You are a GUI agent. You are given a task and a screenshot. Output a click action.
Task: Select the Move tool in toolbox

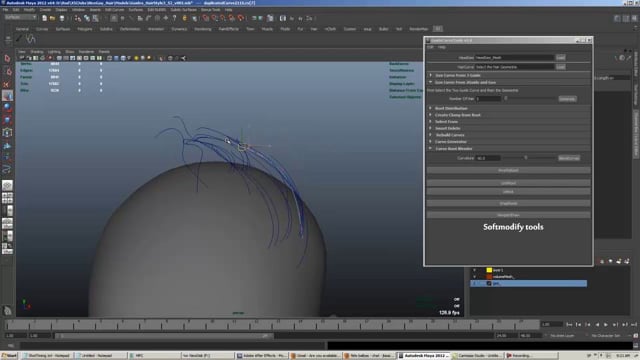[7, 96]
